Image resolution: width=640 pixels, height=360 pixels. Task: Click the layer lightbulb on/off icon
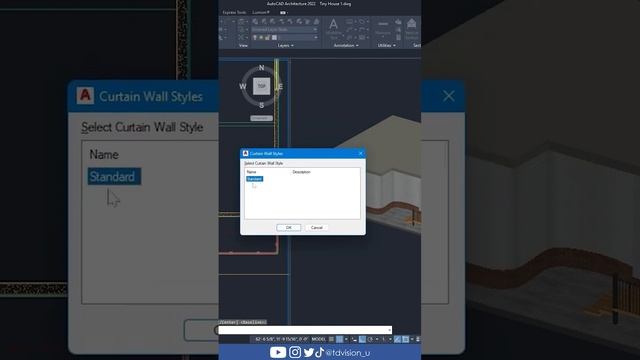[x=255, y=37]
